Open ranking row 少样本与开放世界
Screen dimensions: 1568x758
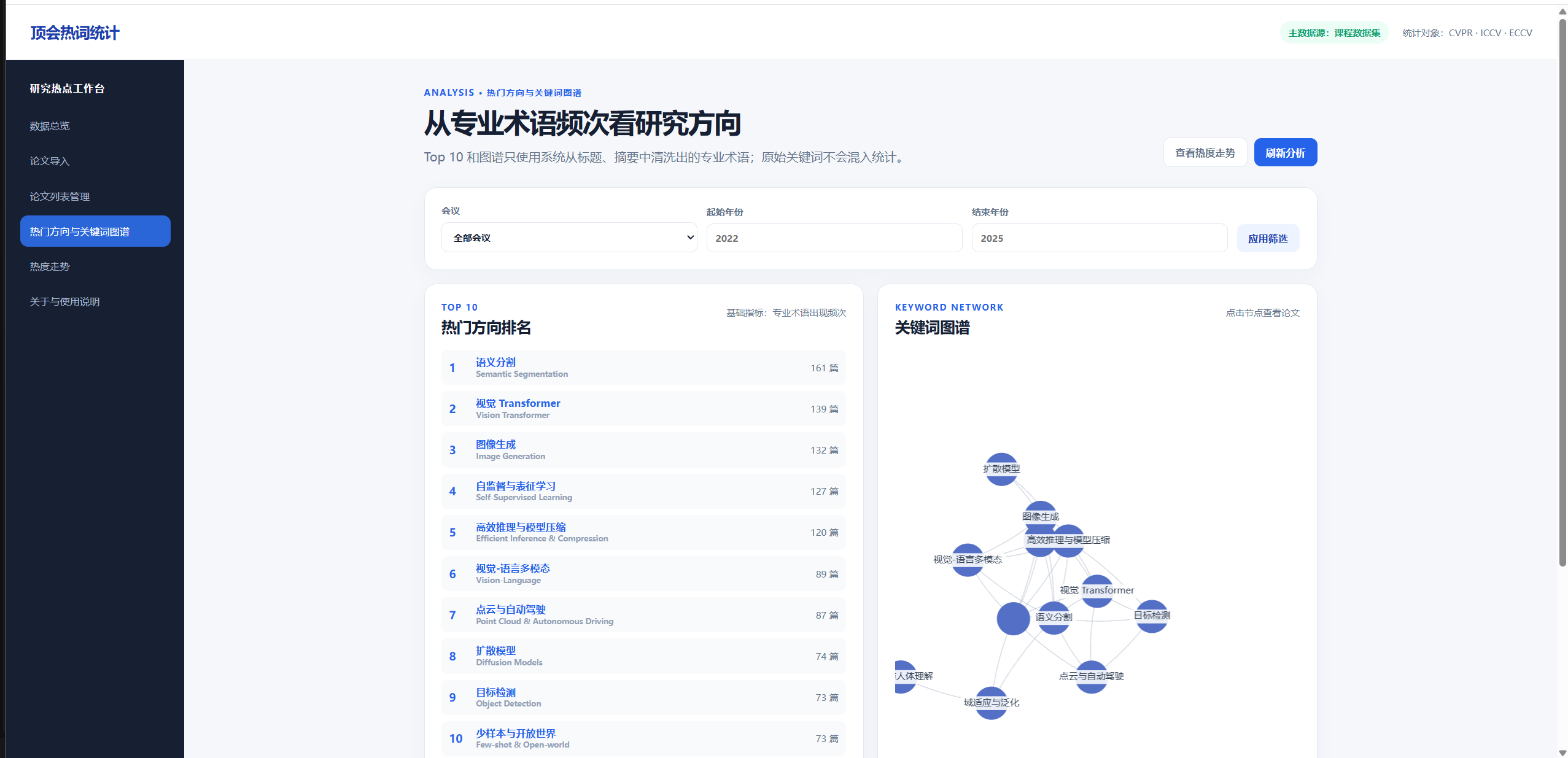(x=643, y=738)
